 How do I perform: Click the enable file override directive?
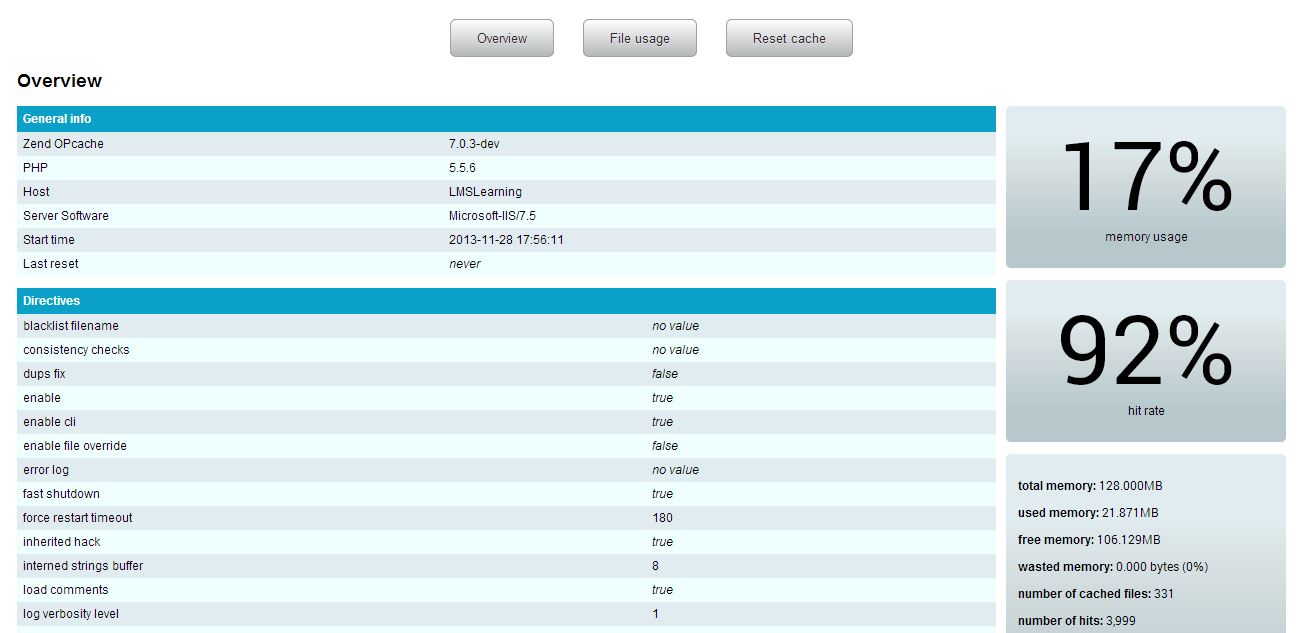coord(75,446)
